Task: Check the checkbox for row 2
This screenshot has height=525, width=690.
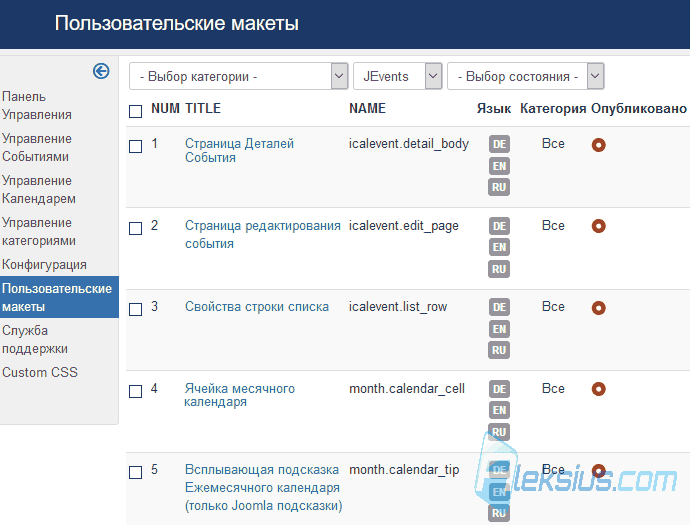Action: 136,228
